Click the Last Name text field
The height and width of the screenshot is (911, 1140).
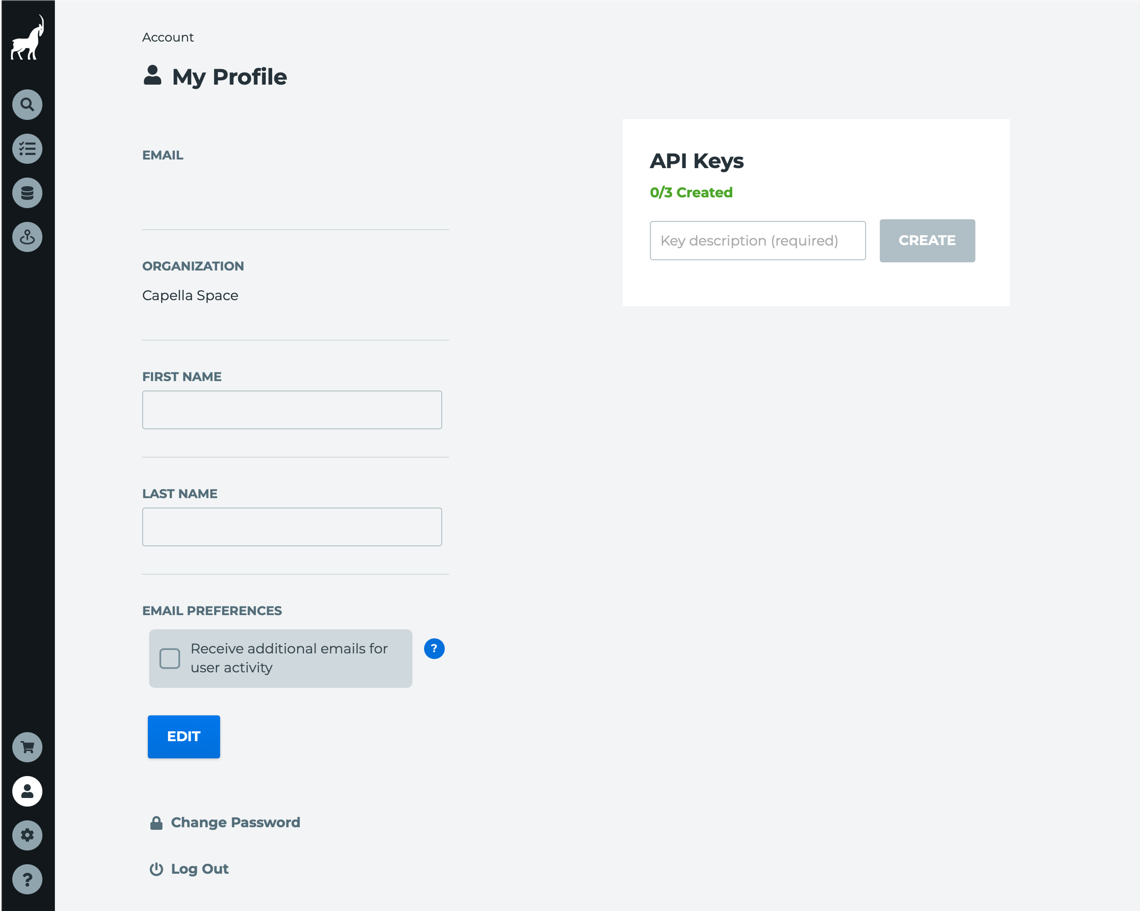pos(292,527)
